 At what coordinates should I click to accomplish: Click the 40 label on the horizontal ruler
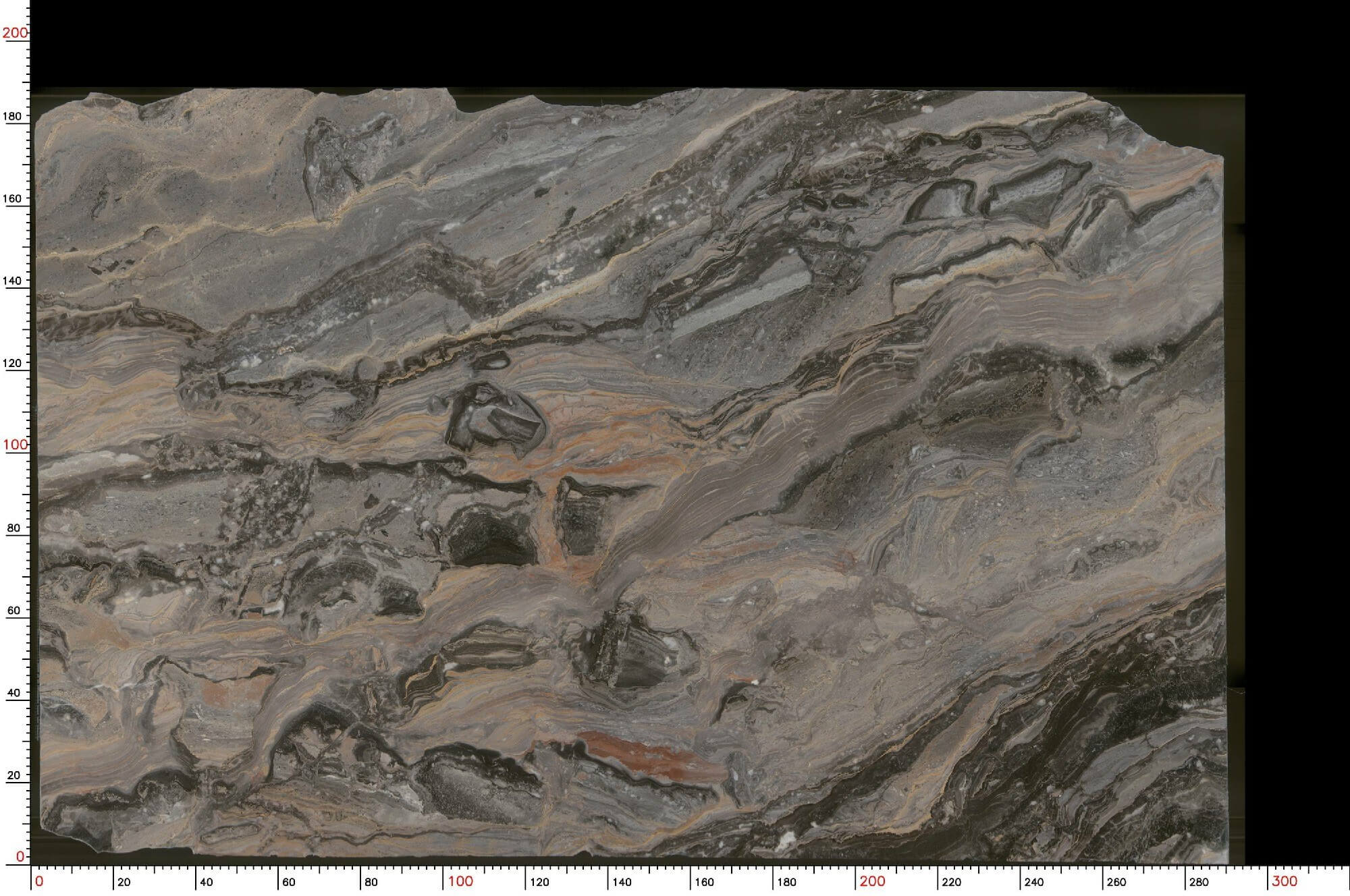[206, 882]
